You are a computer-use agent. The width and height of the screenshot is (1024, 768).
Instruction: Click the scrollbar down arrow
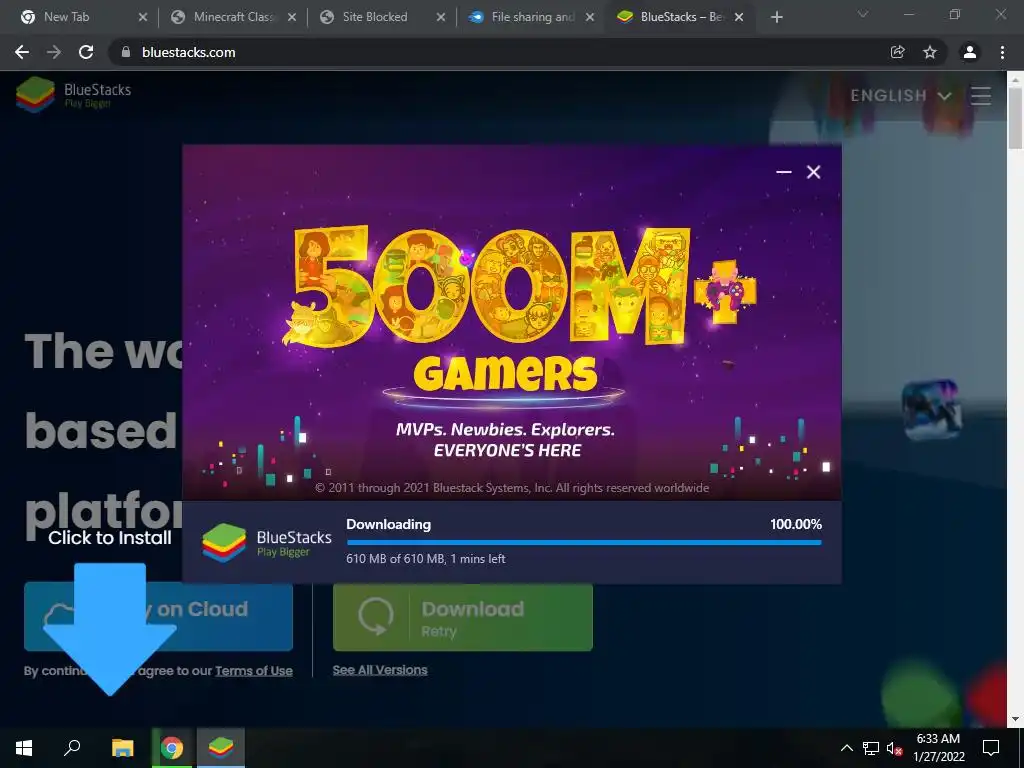pyautogui.click(x=1015, y=719)
